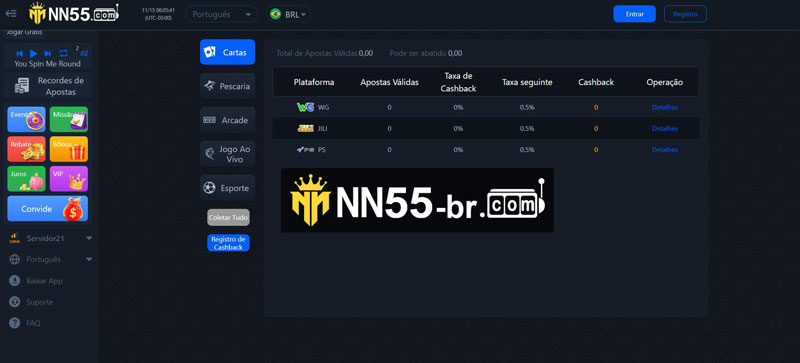Click the WG row cashback value 0
800x363 pixels.
(596, 107)
